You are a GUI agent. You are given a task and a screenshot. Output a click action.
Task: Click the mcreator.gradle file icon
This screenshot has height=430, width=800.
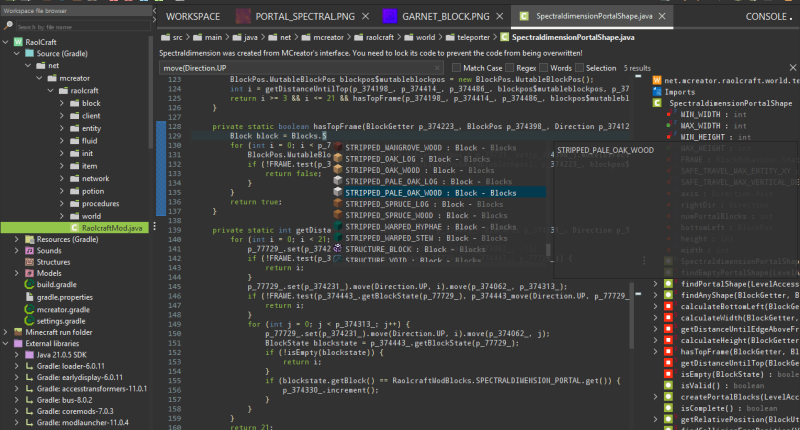point(30,309)
